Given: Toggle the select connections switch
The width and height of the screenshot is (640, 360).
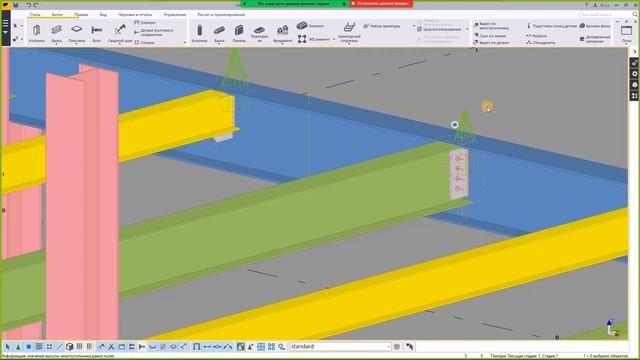Looking at the screenshot, I should coord(18,347).
